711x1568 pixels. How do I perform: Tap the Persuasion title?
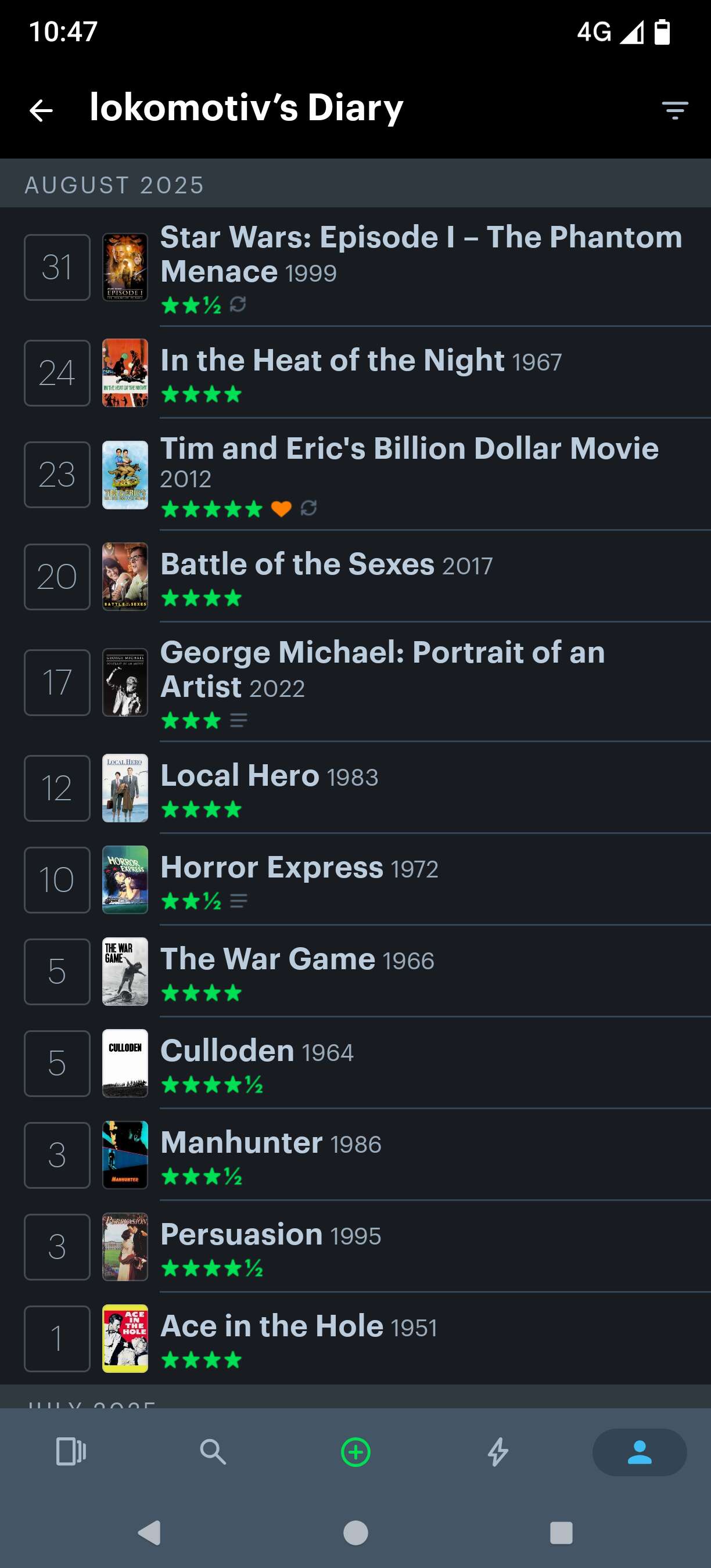coord(241,1235)
